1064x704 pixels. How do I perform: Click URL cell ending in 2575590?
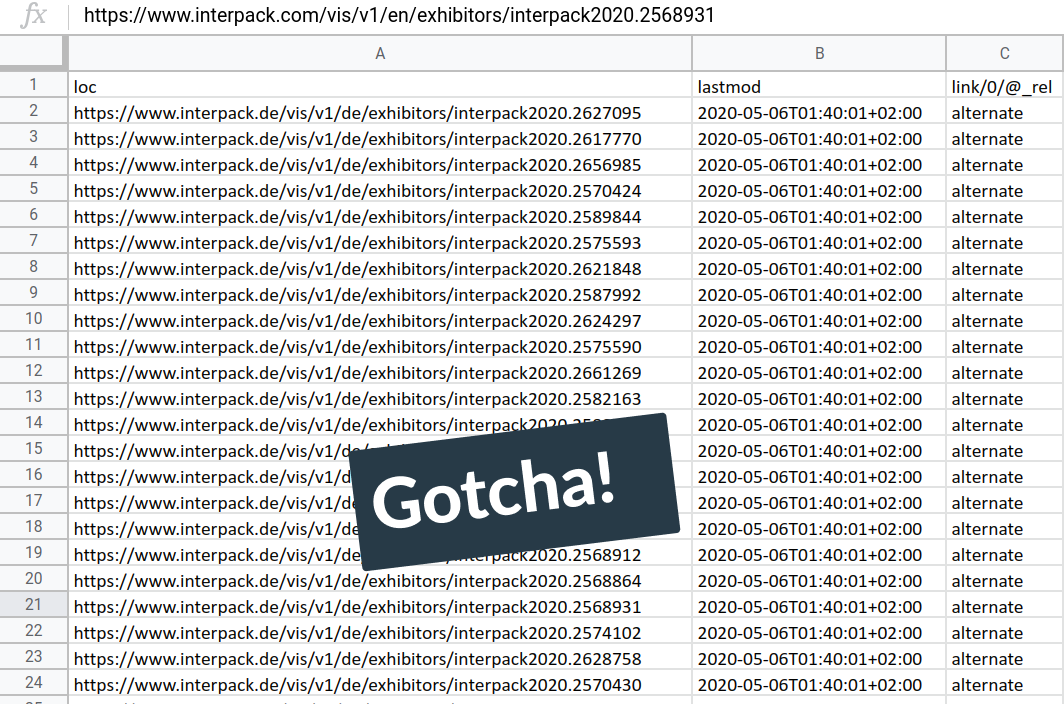[380, 347]
